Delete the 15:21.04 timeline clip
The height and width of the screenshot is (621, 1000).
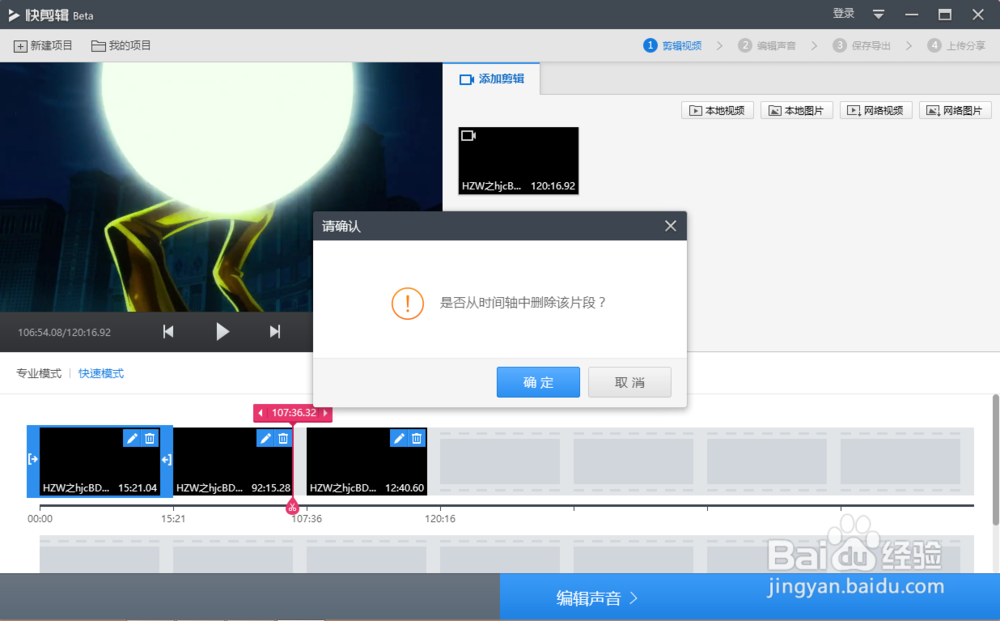pos(150,438)
